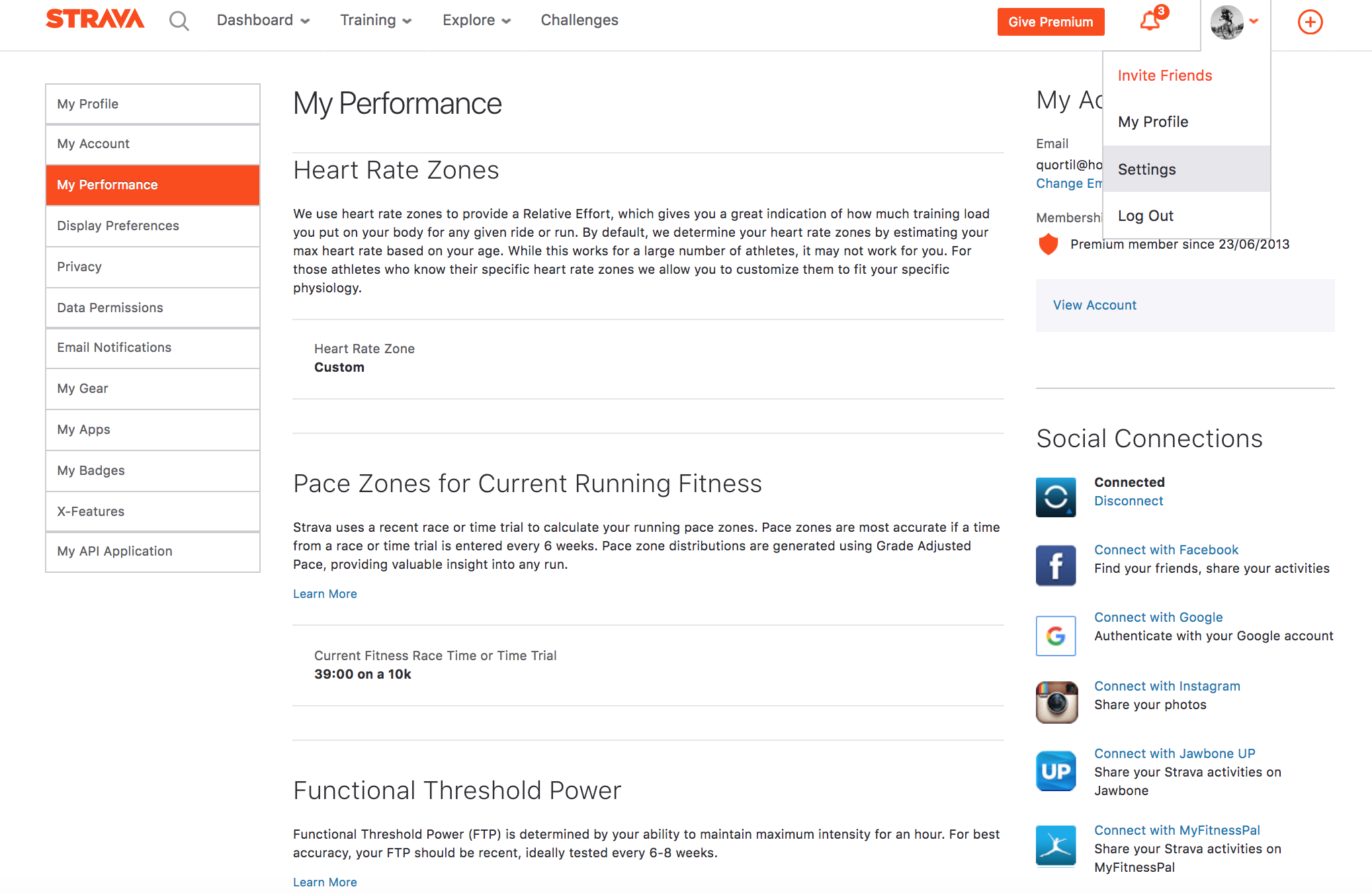Open the notifications bell

point(1150,21)
